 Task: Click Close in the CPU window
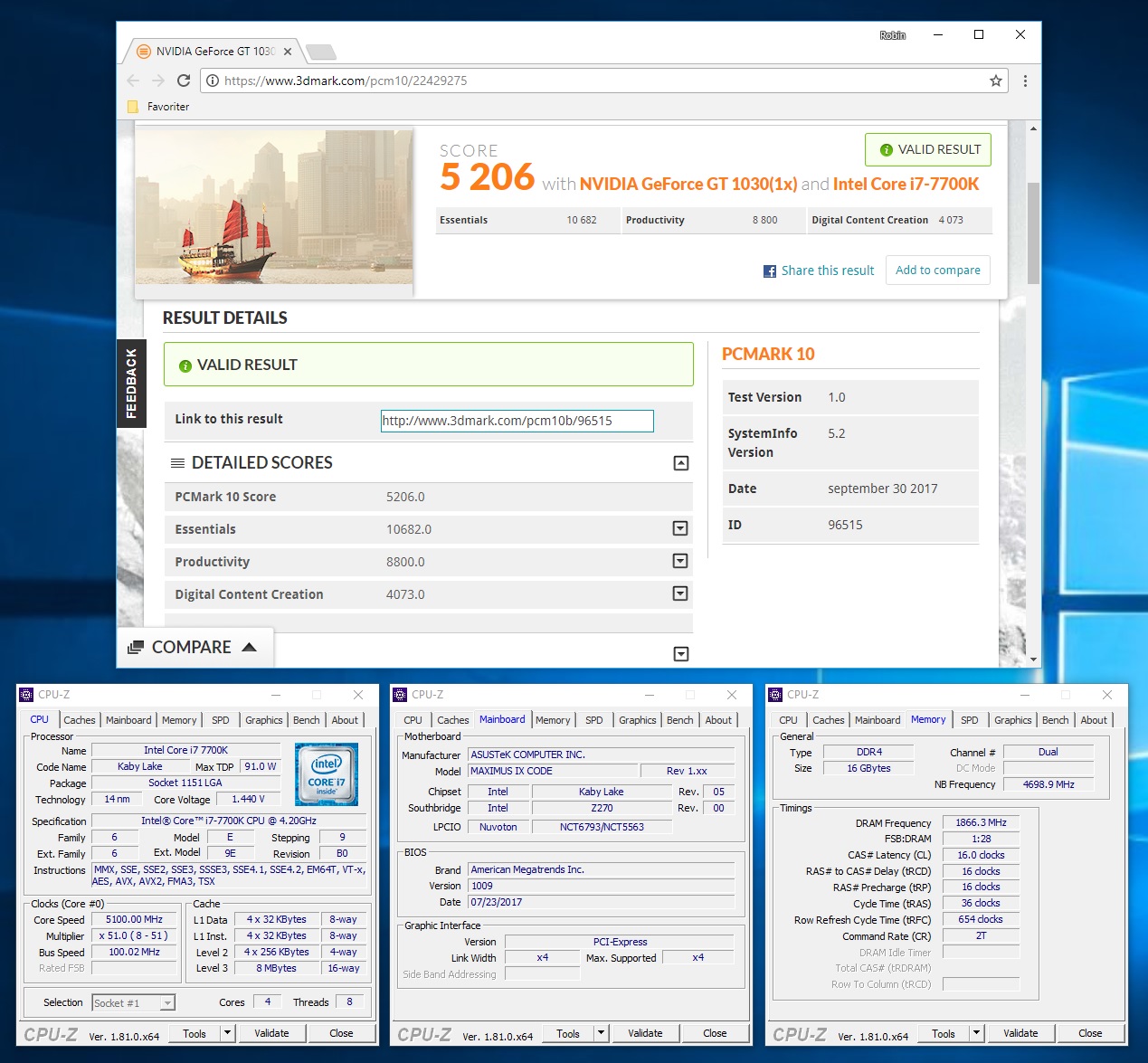click(341, 1033)
